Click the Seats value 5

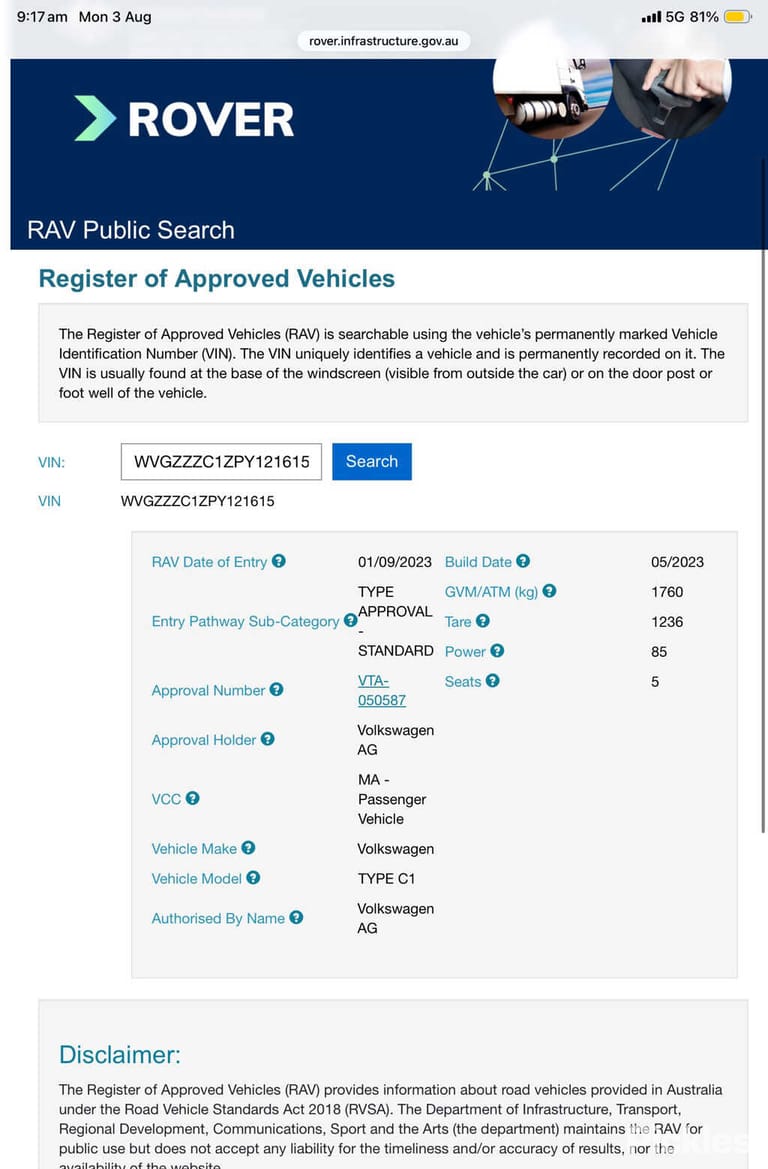pos(655,681)
